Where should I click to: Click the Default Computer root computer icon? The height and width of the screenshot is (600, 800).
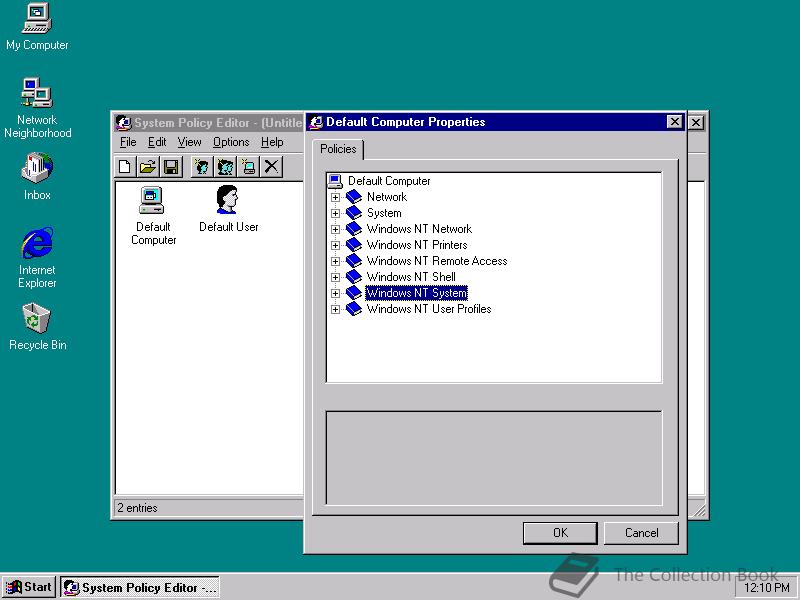335,181
